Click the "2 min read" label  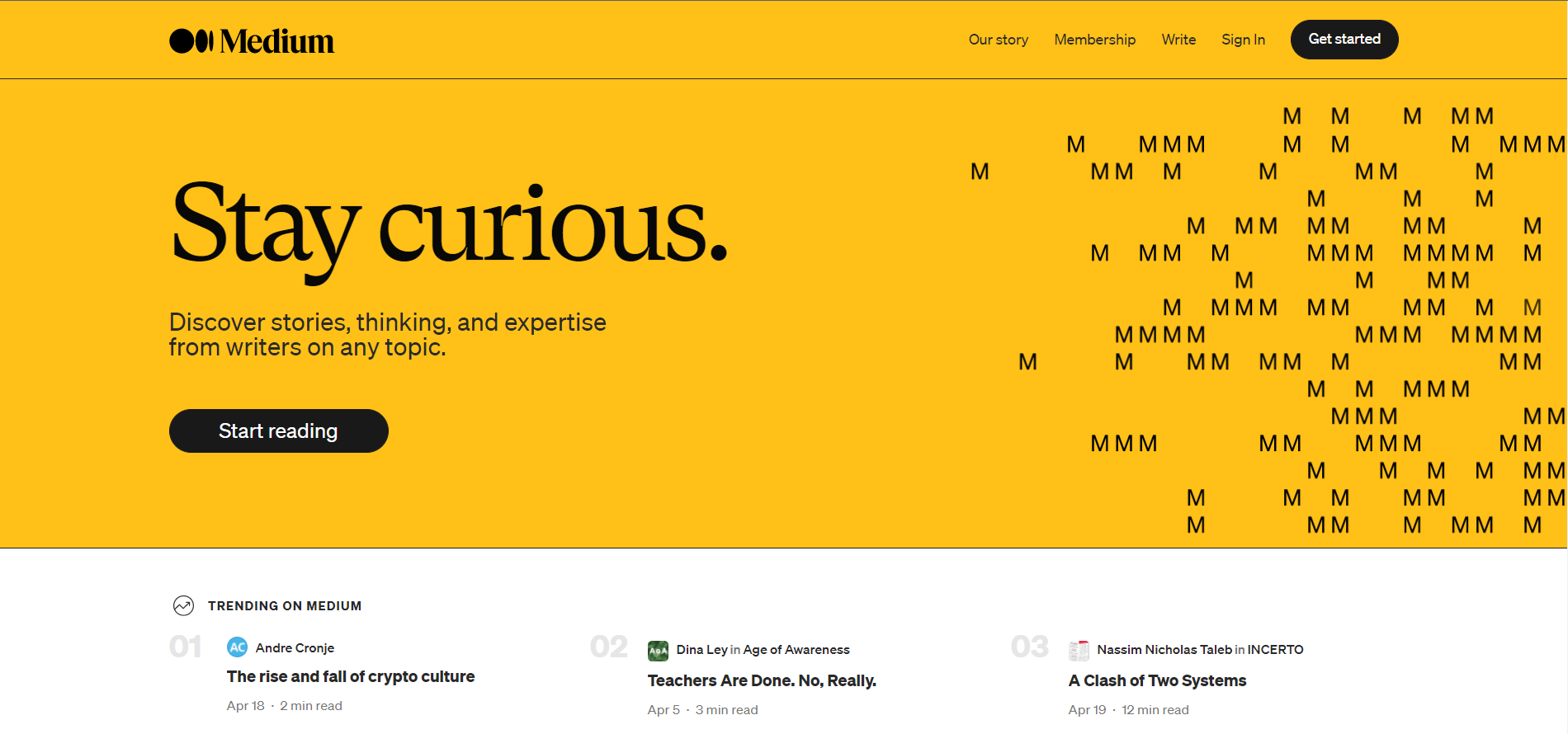pos(311,706)
